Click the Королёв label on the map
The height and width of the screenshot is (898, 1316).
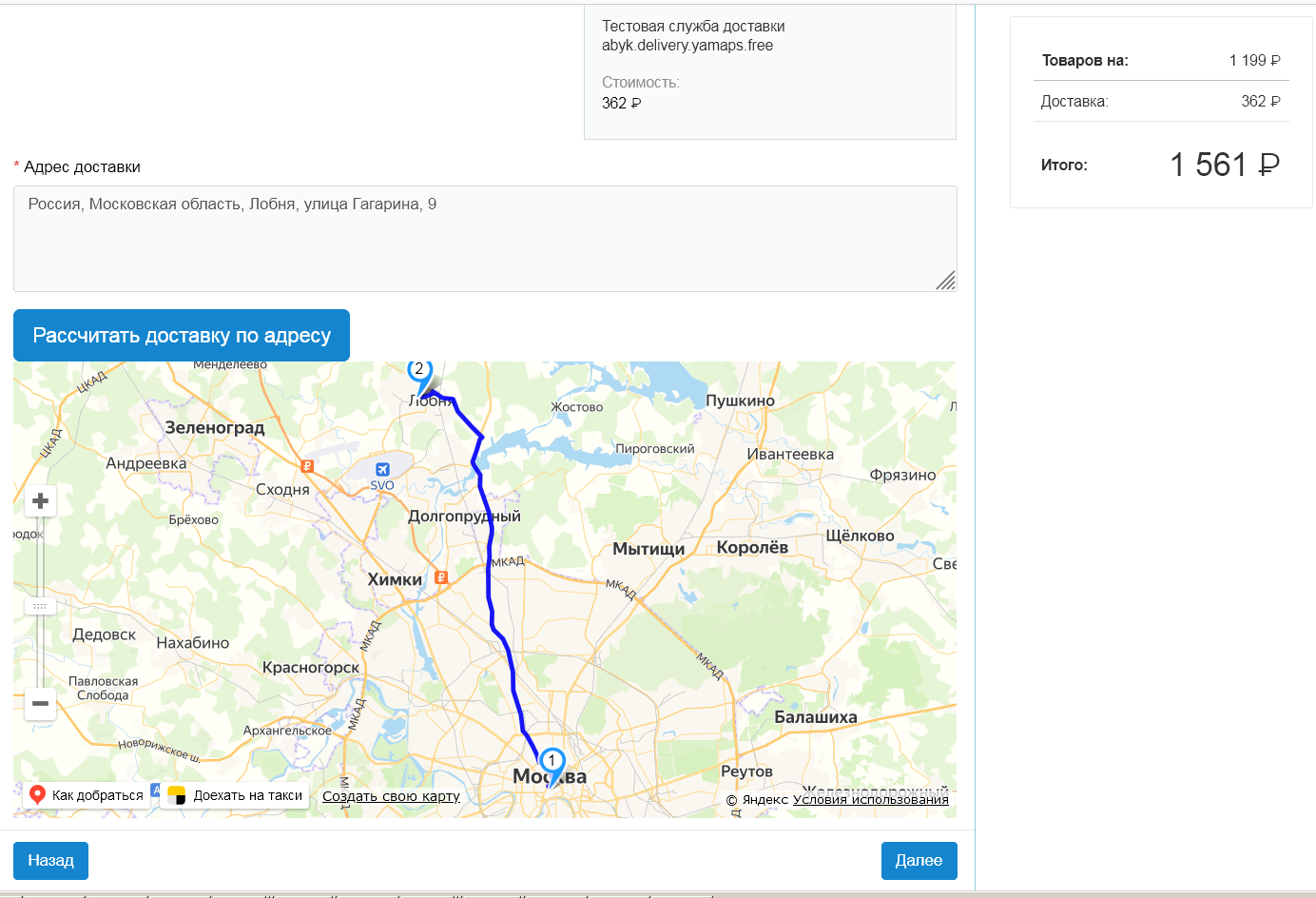click(x=752, y=547)
